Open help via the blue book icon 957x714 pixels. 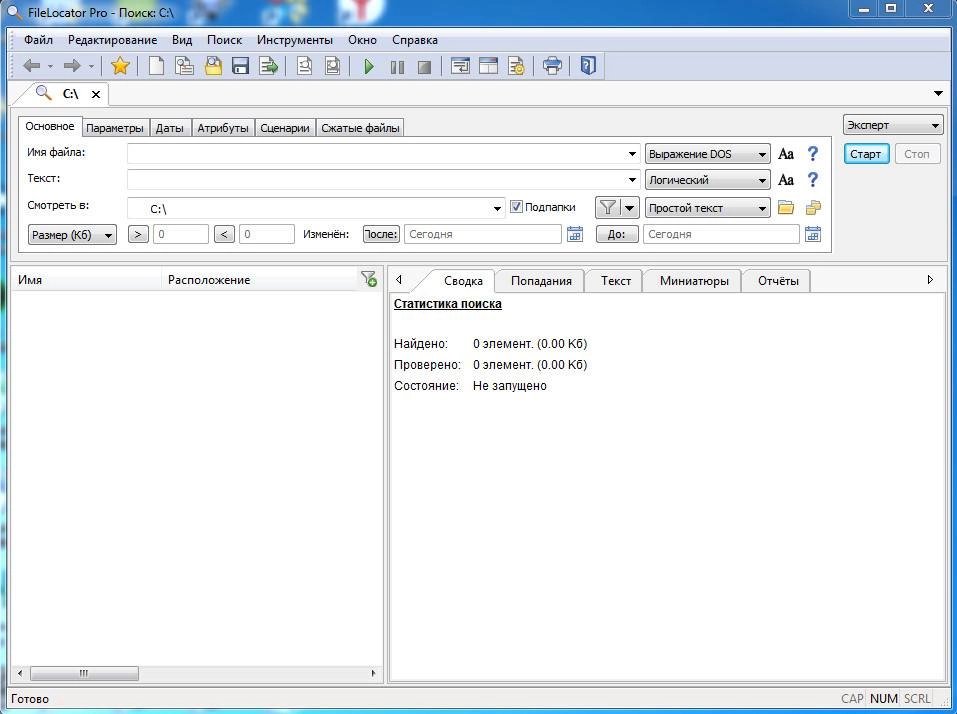click(588, 65)
